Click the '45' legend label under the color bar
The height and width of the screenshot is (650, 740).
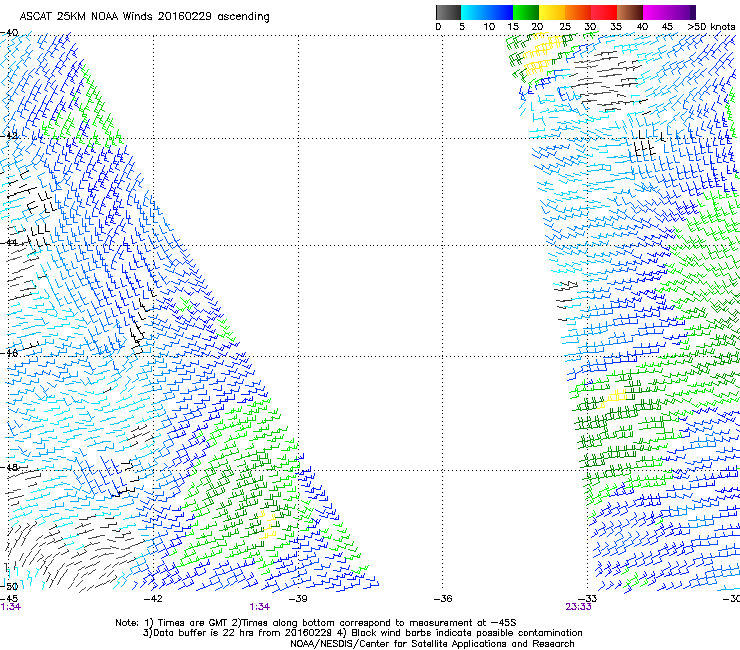tap(667, 27)
